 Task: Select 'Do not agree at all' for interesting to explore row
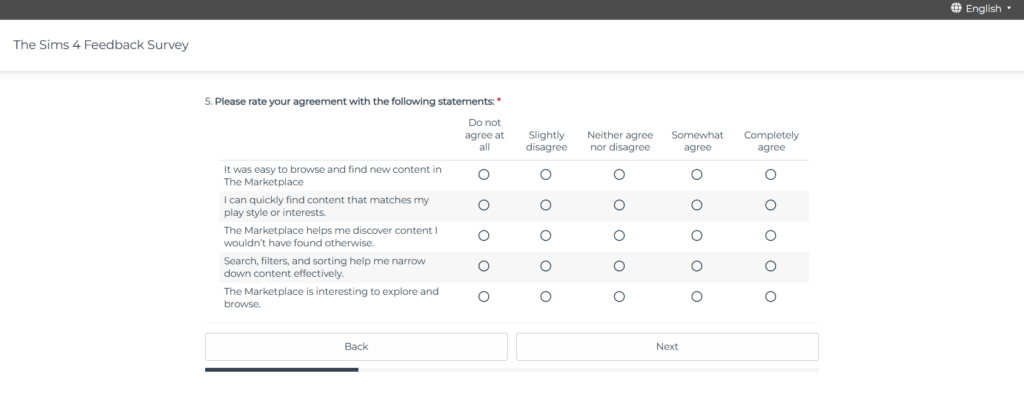(x=484, y=296)
